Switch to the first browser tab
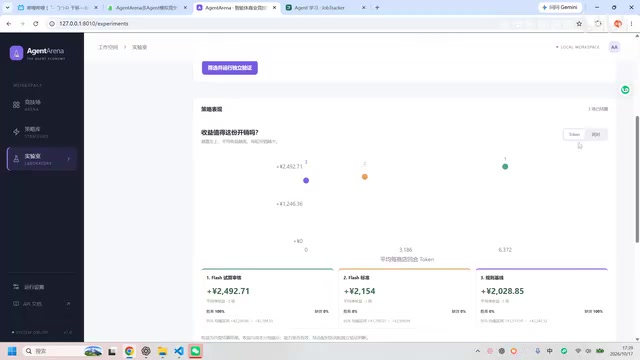 coord(57,7)
